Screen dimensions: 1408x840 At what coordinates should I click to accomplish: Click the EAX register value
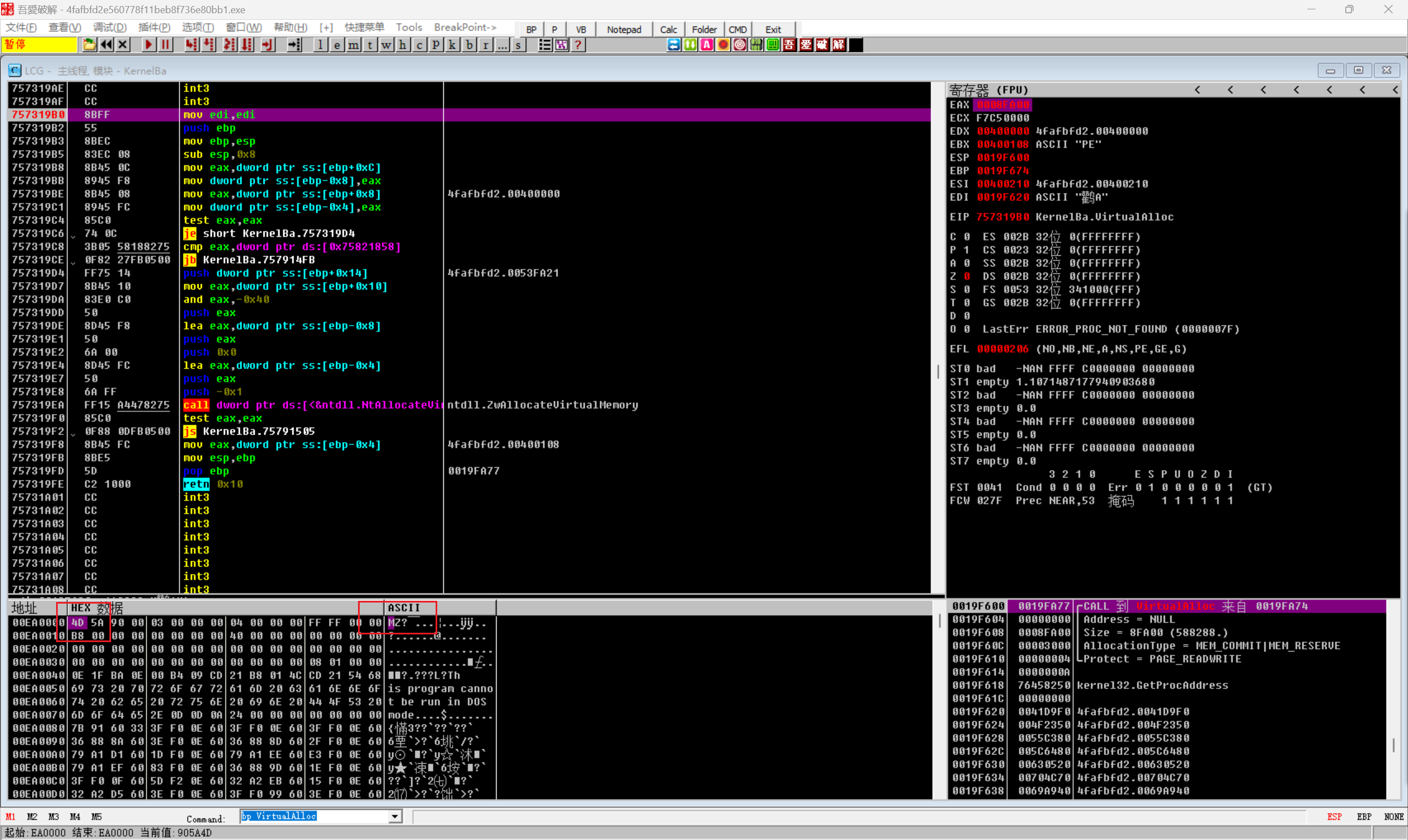click(x=1003, y=104)
